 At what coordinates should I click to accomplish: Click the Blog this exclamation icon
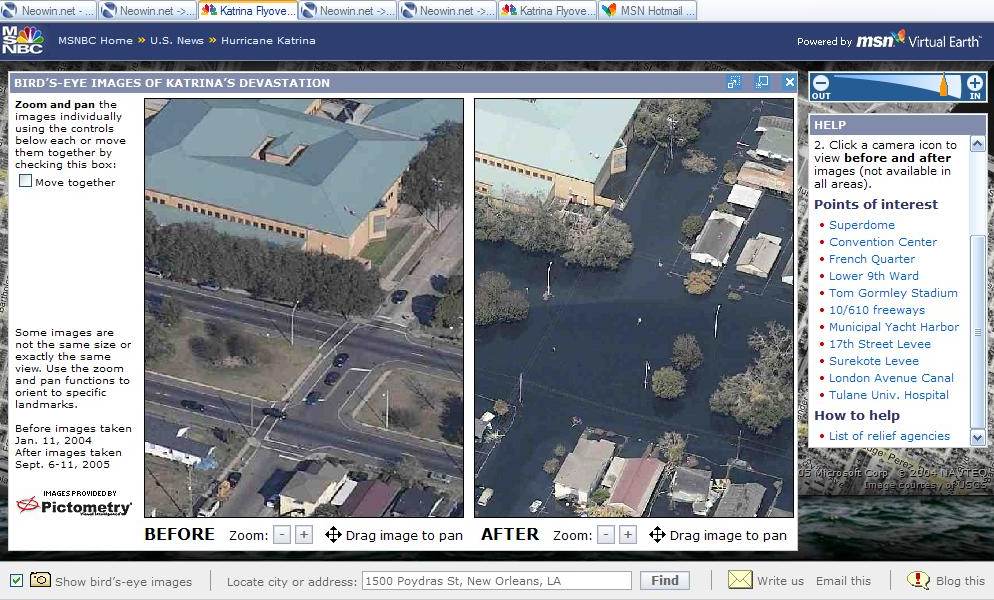click(917, 580)
